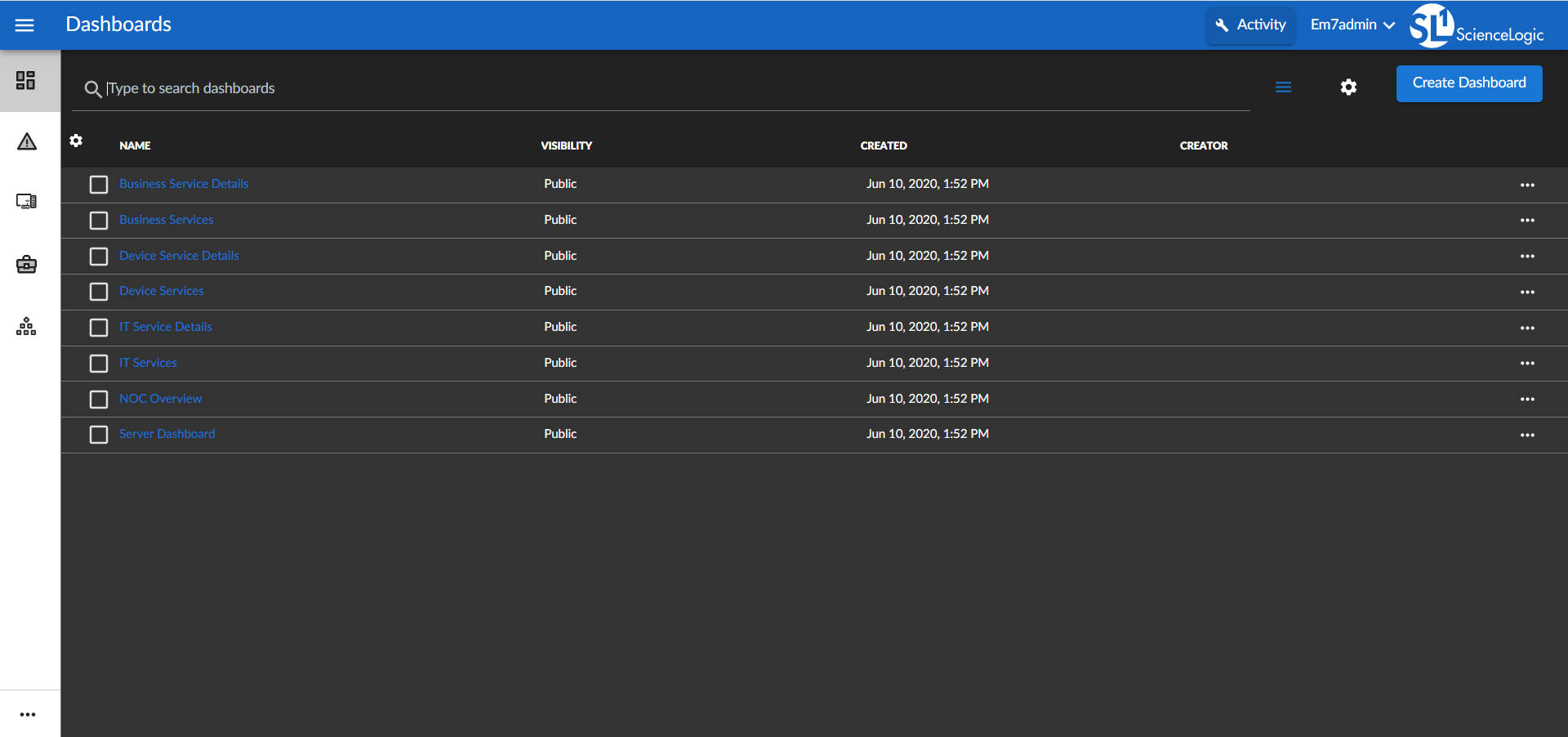Screen dimensions: 1568x737
Task: Click the column settings gear near Name
Action: [76, 141]
